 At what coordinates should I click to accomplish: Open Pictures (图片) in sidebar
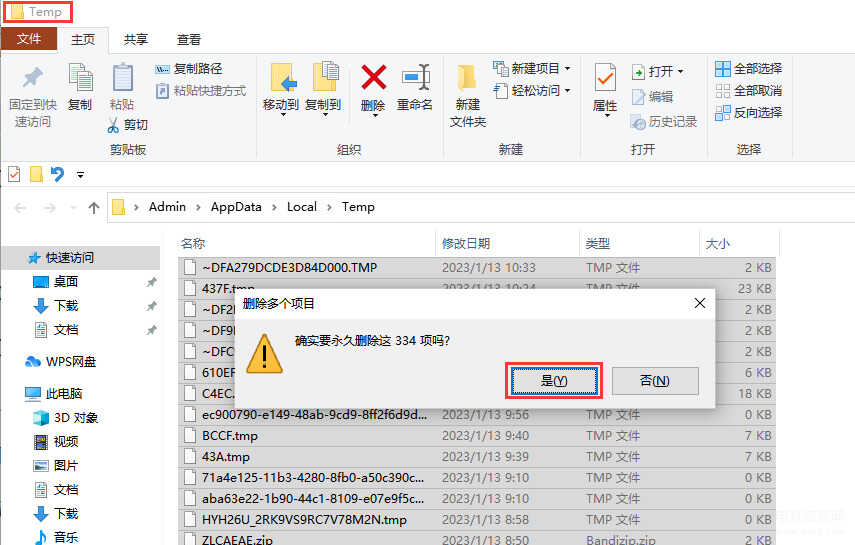(x=57, y=466)
